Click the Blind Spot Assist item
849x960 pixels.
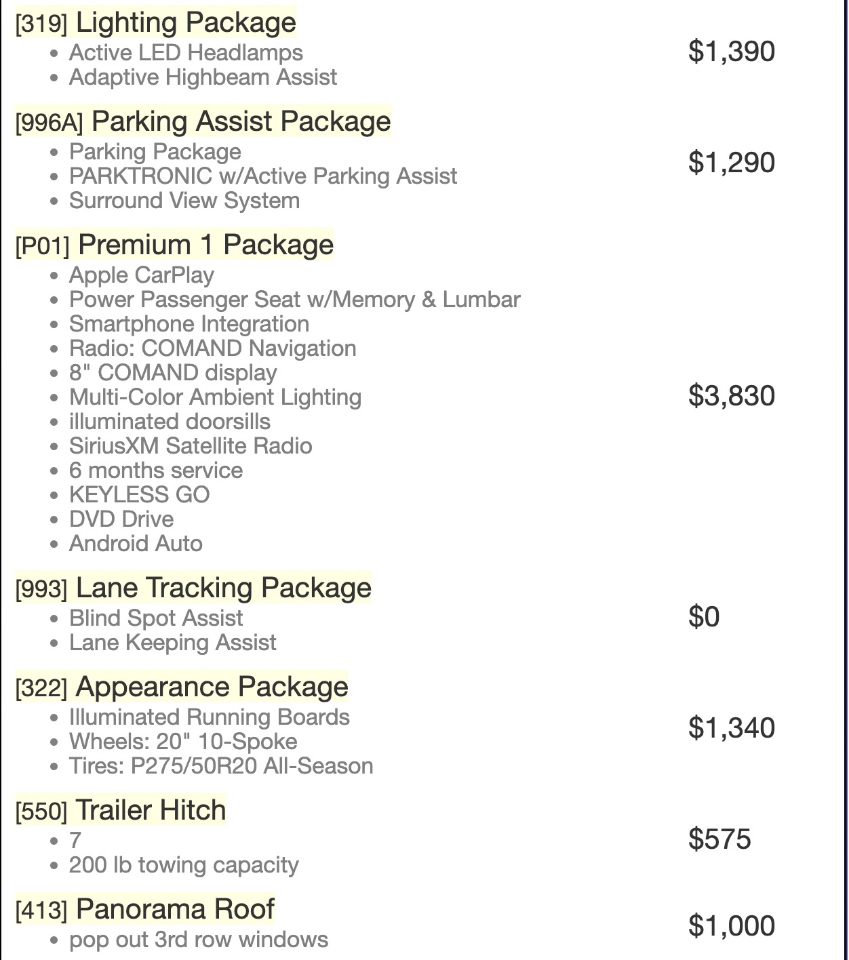(x=156, y=618)
